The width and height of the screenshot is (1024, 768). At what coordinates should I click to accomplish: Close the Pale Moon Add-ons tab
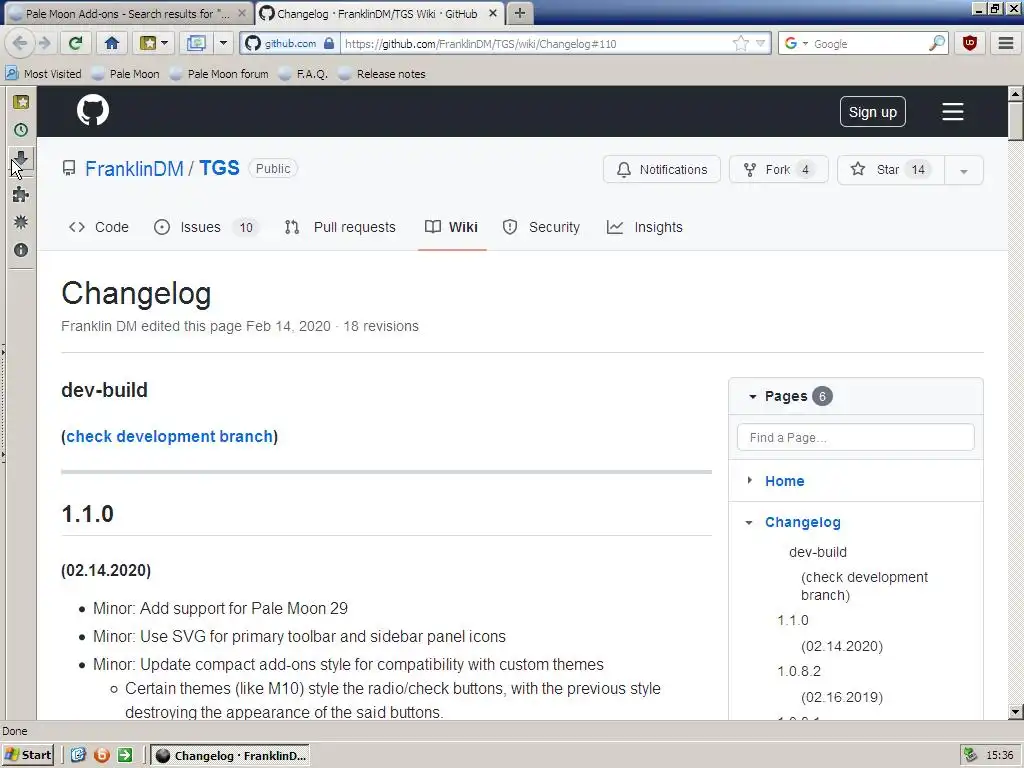pyautogui.click(x=242, y=13)
